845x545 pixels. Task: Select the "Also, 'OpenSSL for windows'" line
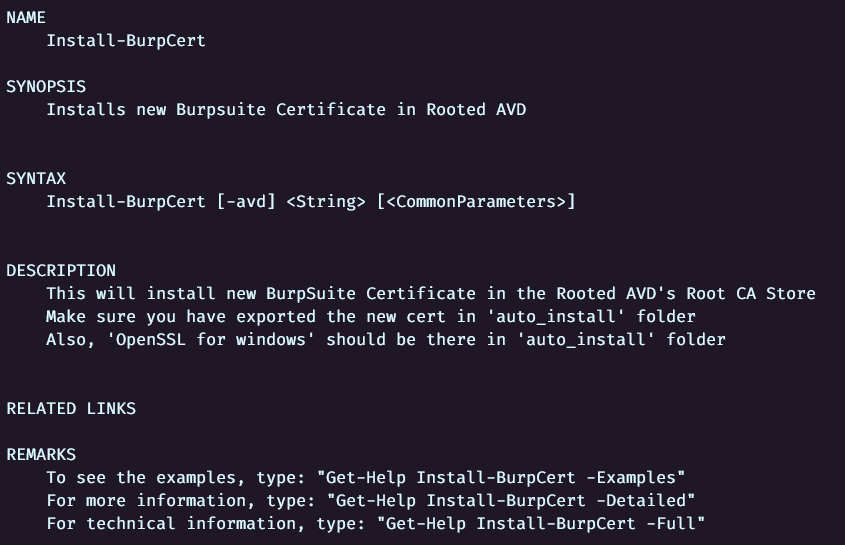click(386, 340)
